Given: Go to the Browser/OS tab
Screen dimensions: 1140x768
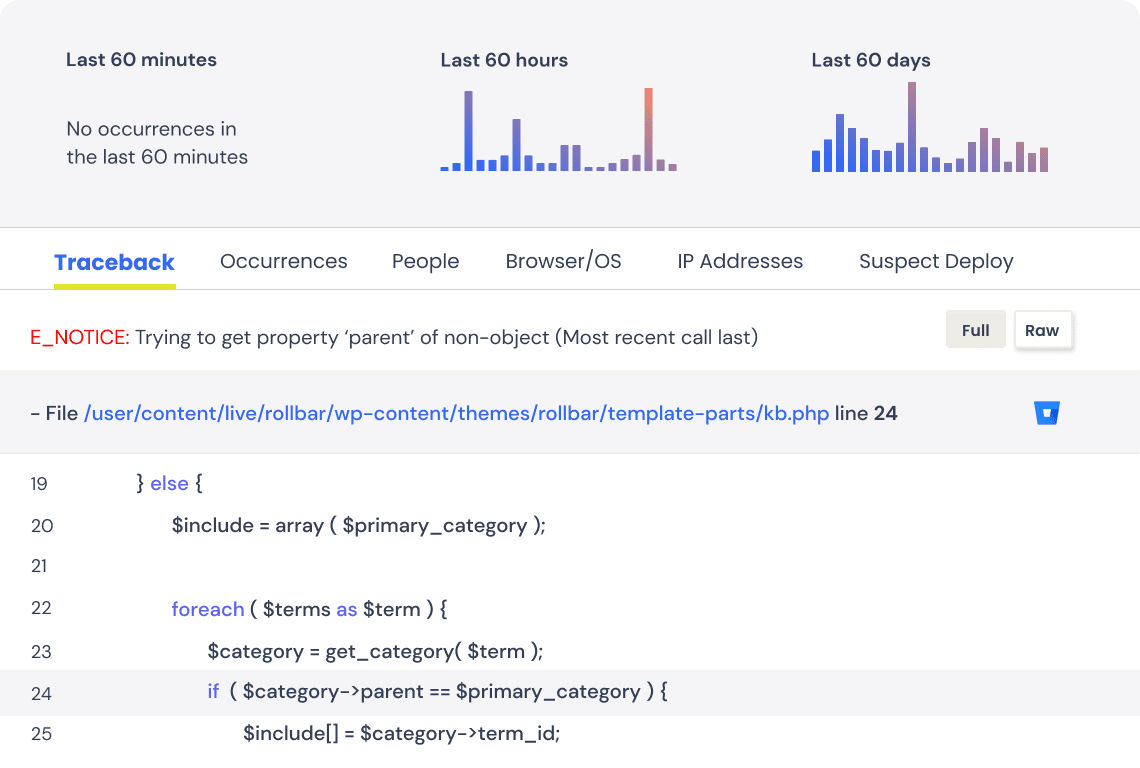Looking at the screenshot, I should [x=563, y=262].
